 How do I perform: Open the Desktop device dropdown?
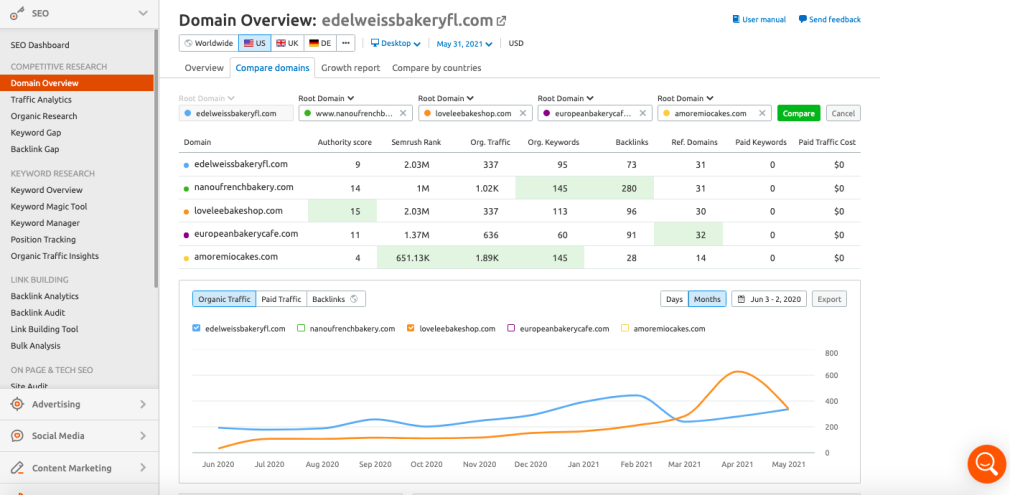coord(395,44)
